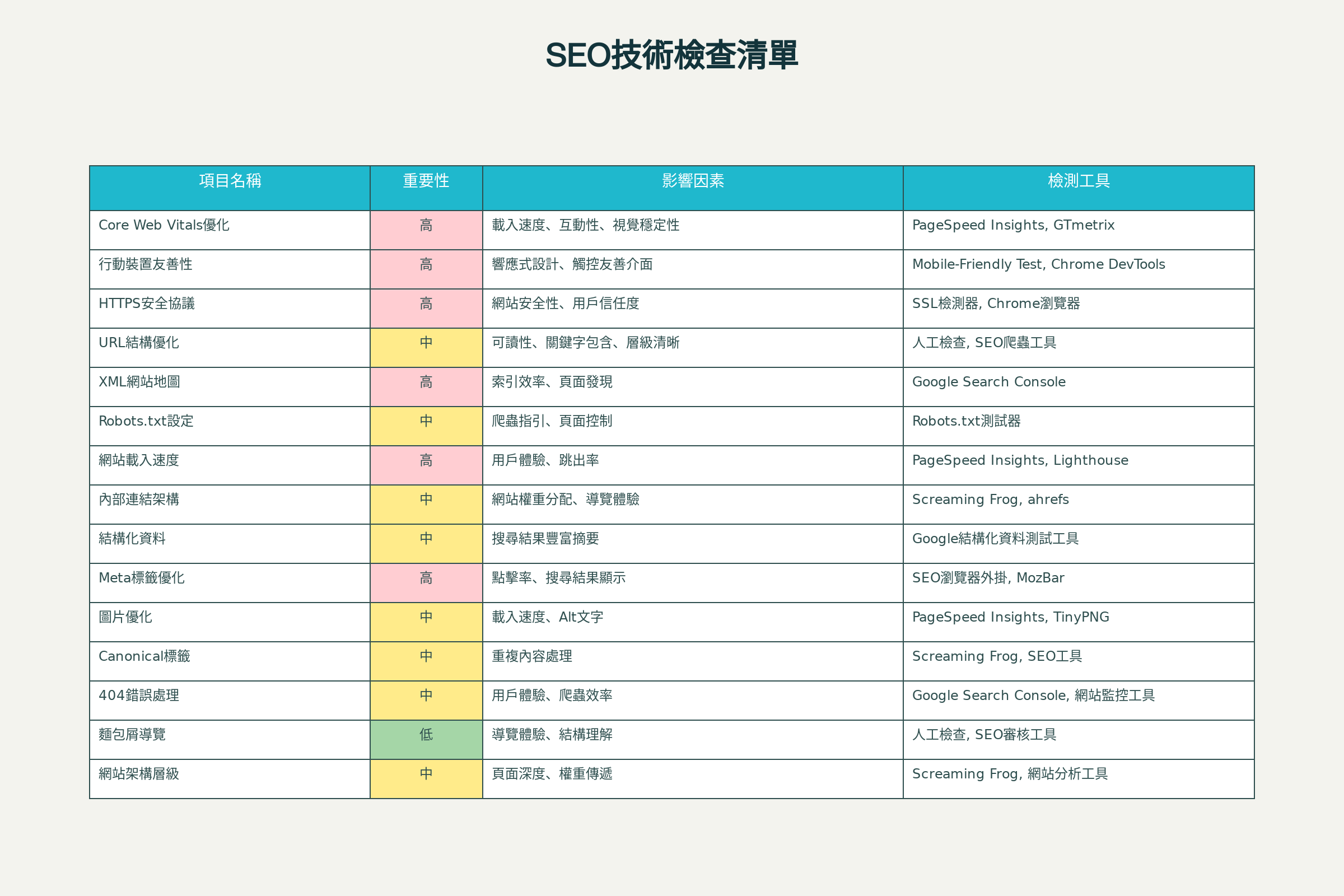Click 用戶體驗、爬蟲效率 cell

coord(693,701)
